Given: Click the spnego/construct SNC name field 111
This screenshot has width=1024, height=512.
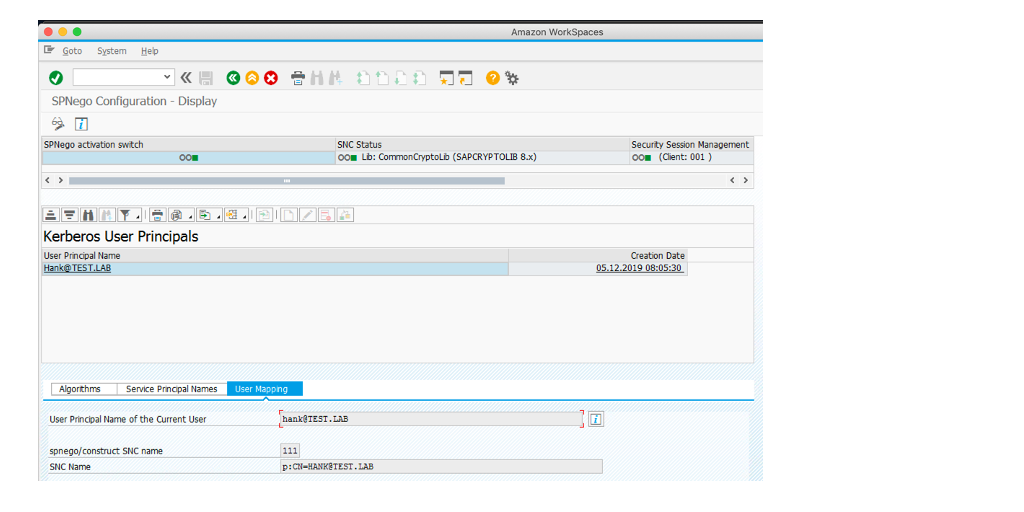Looking at the screenshot, I should click(x=291, y=451).
